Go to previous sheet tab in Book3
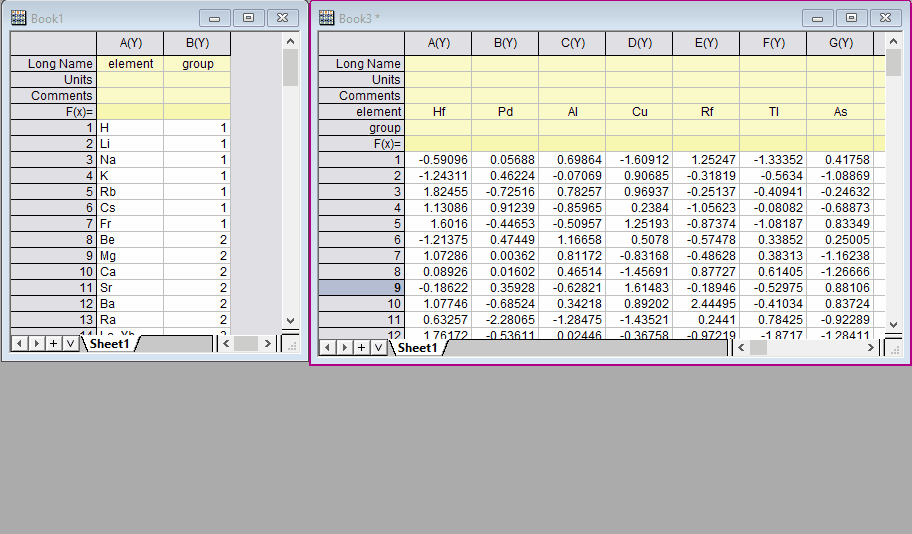Viewport: 912px width, 534px height. pos(326,347)
